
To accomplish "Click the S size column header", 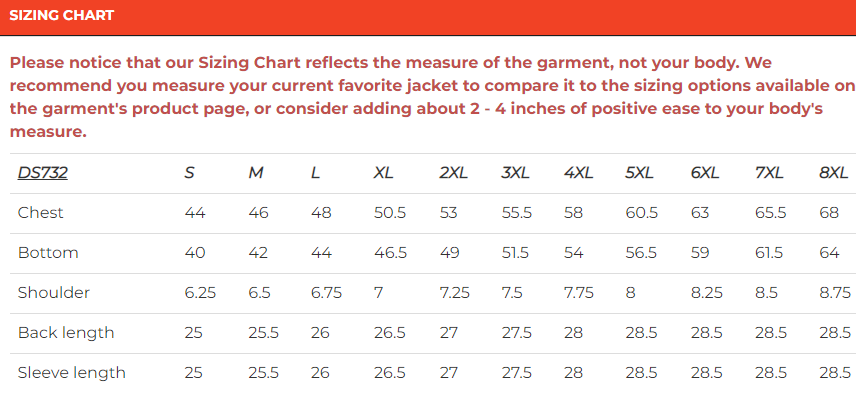I will click(x=189, y=173).
